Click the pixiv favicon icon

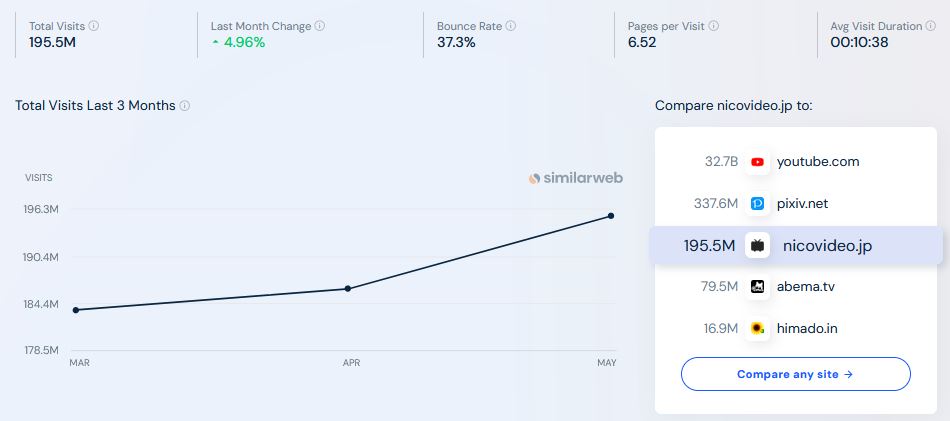758,204
